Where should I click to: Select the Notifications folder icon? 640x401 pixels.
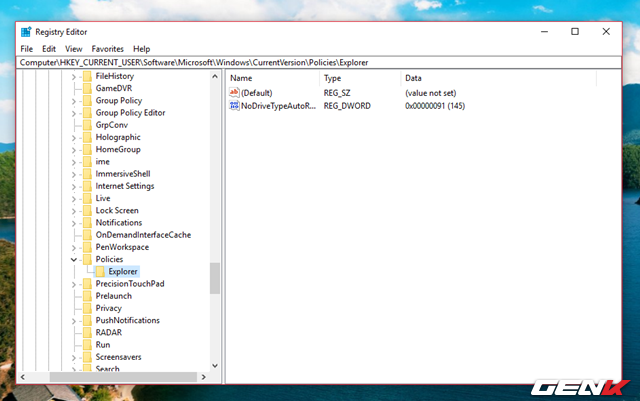pyautogui.click(x=87, y=223)
